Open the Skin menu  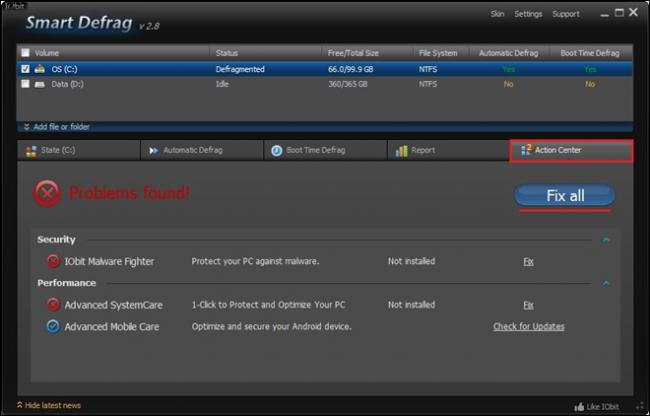pos(497,14)
